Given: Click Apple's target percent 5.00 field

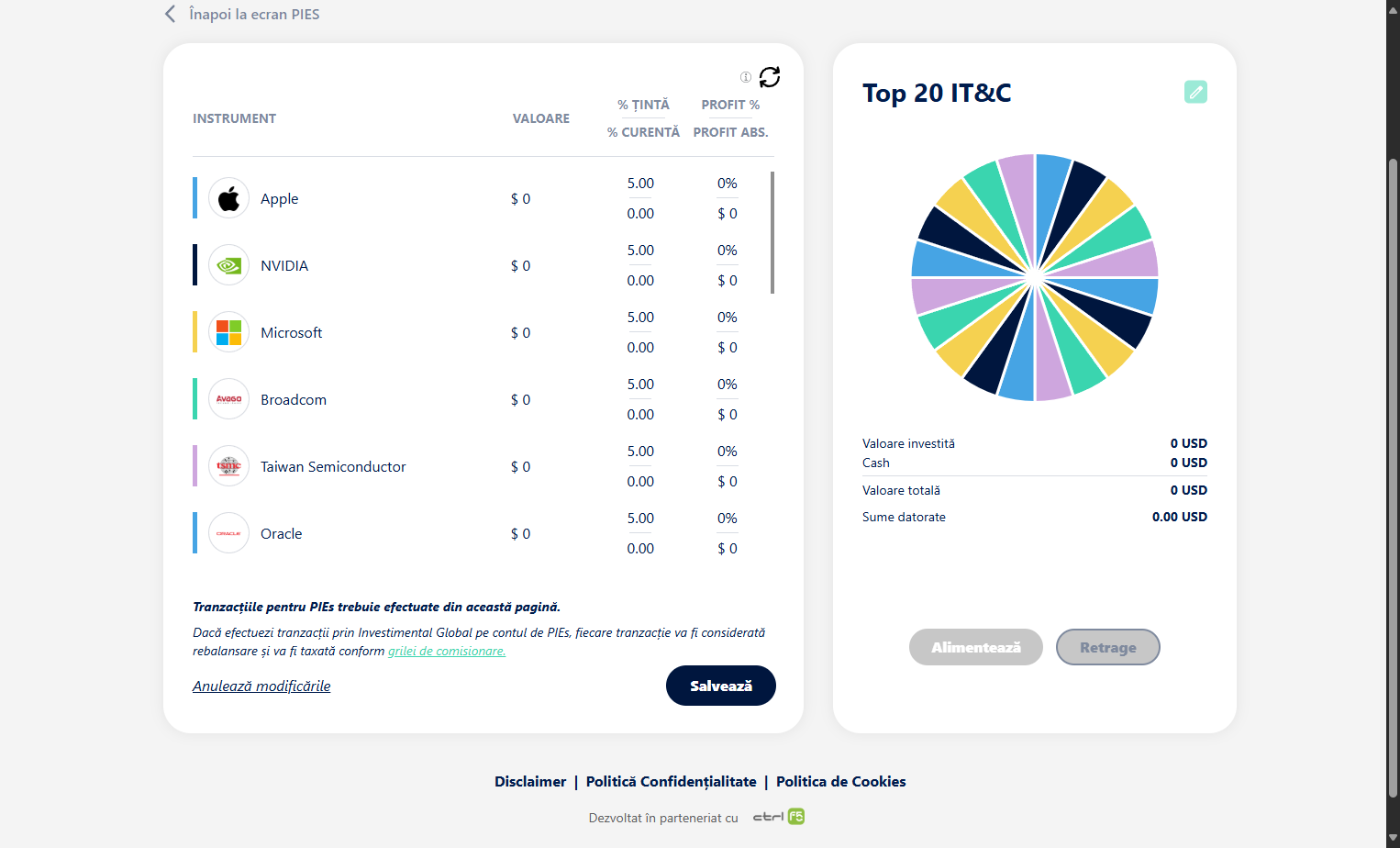Looking at the screenshot, I should tap(640, 184).
